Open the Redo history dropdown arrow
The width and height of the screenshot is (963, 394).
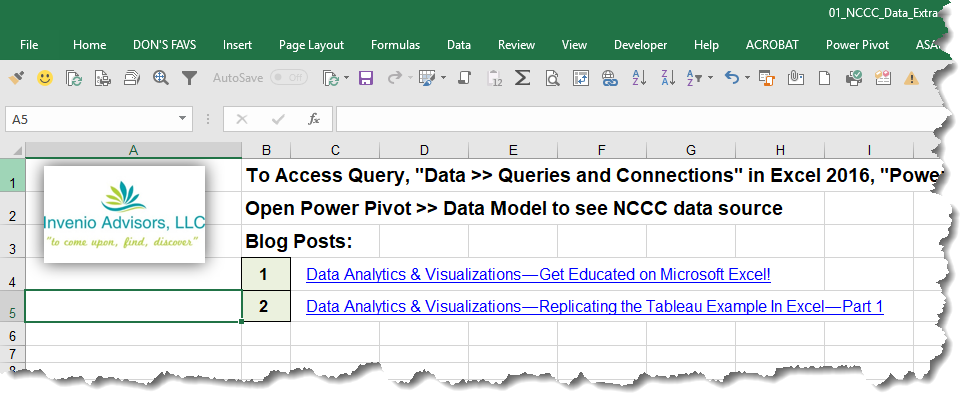pos(410,78)
